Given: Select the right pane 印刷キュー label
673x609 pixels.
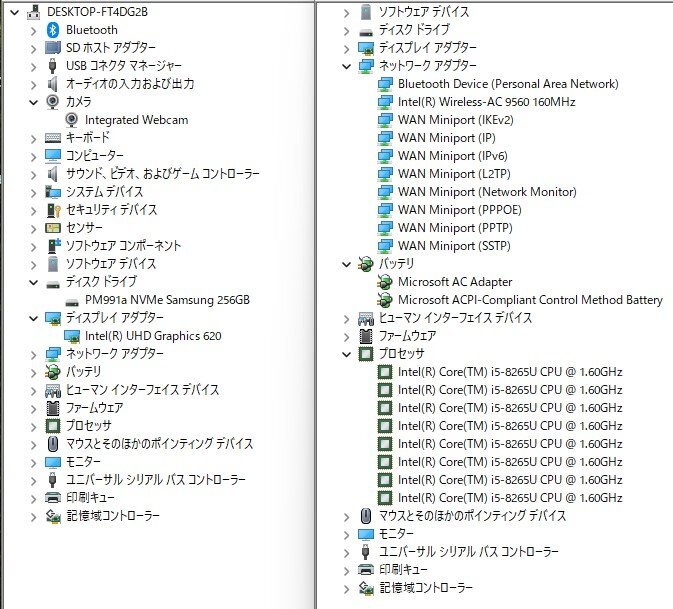Looking at the screenshot, I should 403,570.
